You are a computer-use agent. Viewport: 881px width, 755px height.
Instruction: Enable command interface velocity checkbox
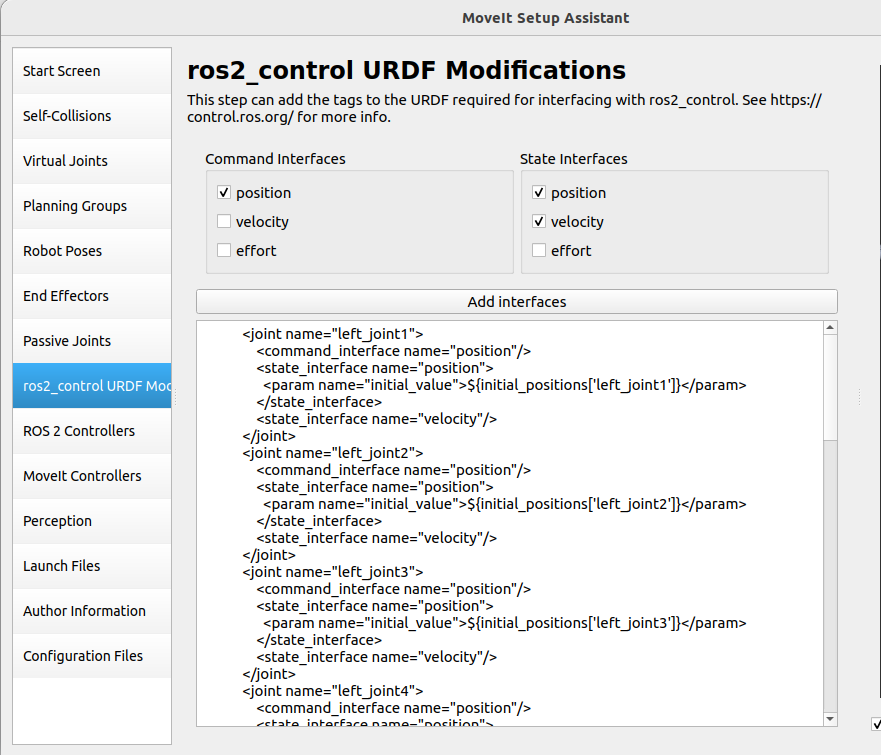(x=224, y=221)
